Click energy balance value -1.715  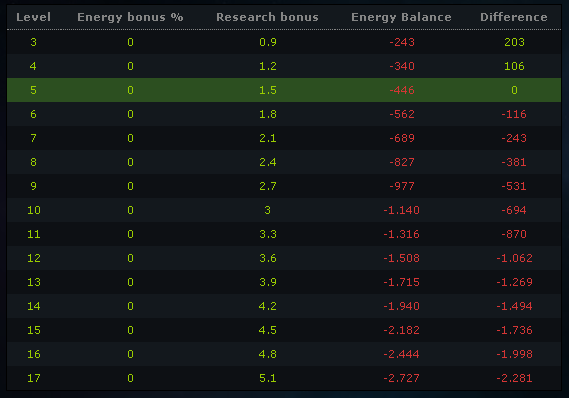(401, 282)
